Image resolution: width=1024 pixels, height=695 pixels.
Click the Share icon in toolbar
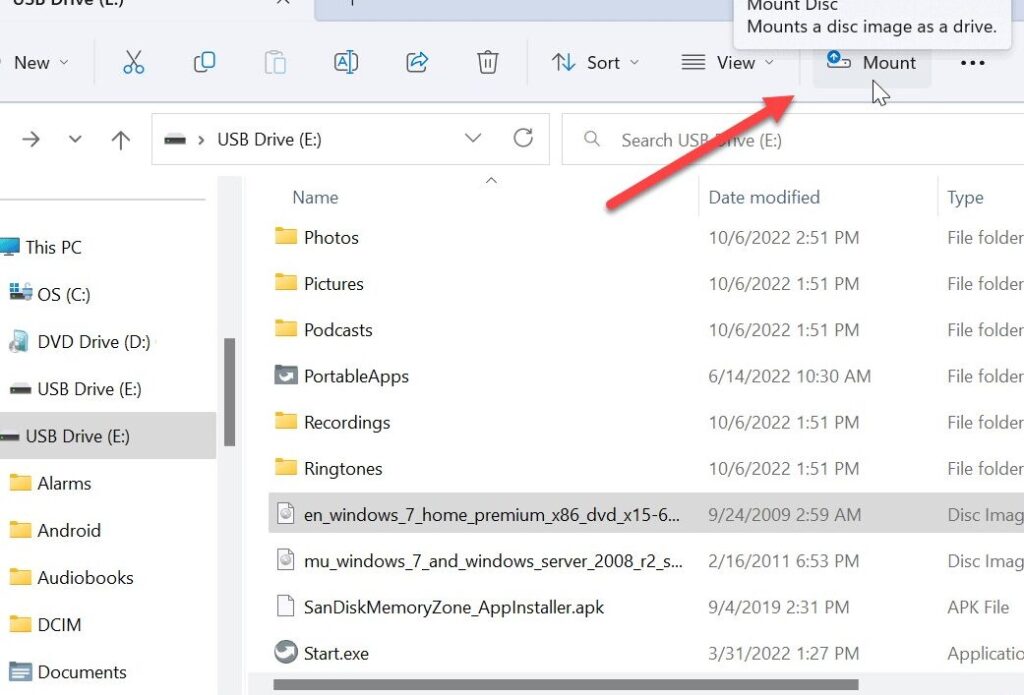(x=417, y=63)
